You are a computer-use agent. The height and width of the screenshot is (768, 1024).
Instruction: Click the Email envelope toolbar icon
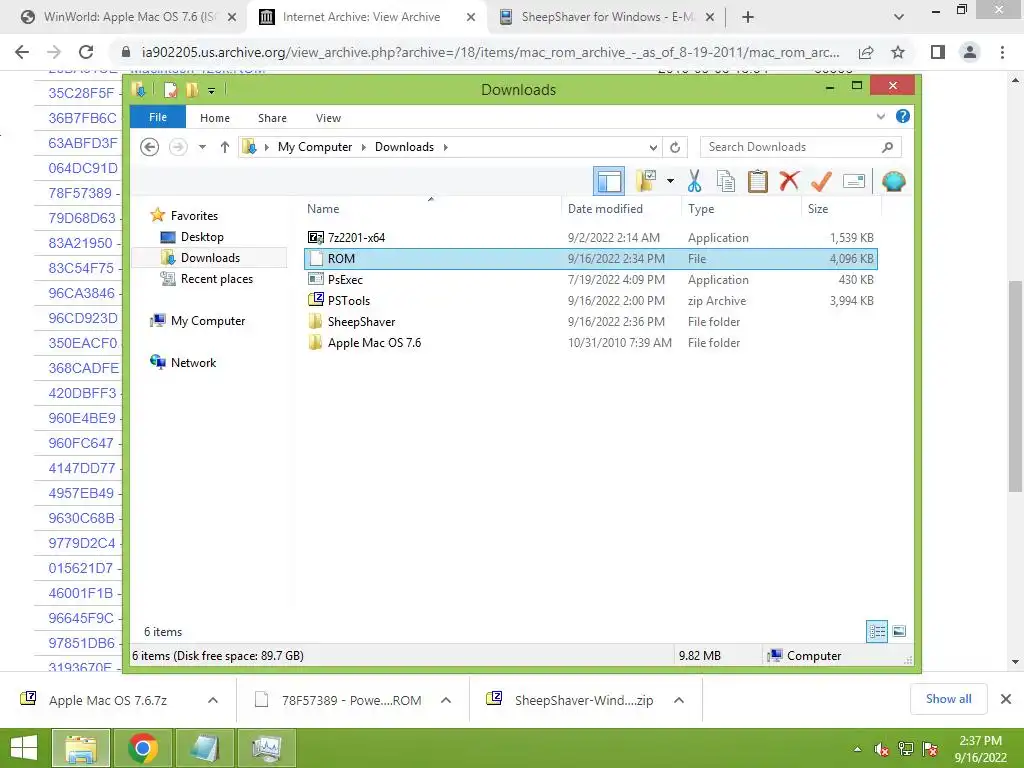tap(854, 181)
